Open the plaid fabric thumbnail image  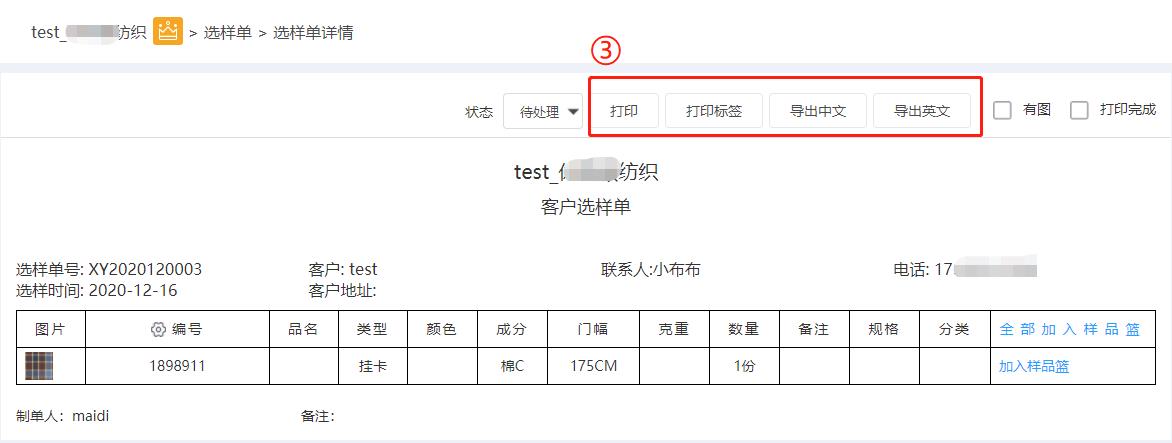(39, 366)
